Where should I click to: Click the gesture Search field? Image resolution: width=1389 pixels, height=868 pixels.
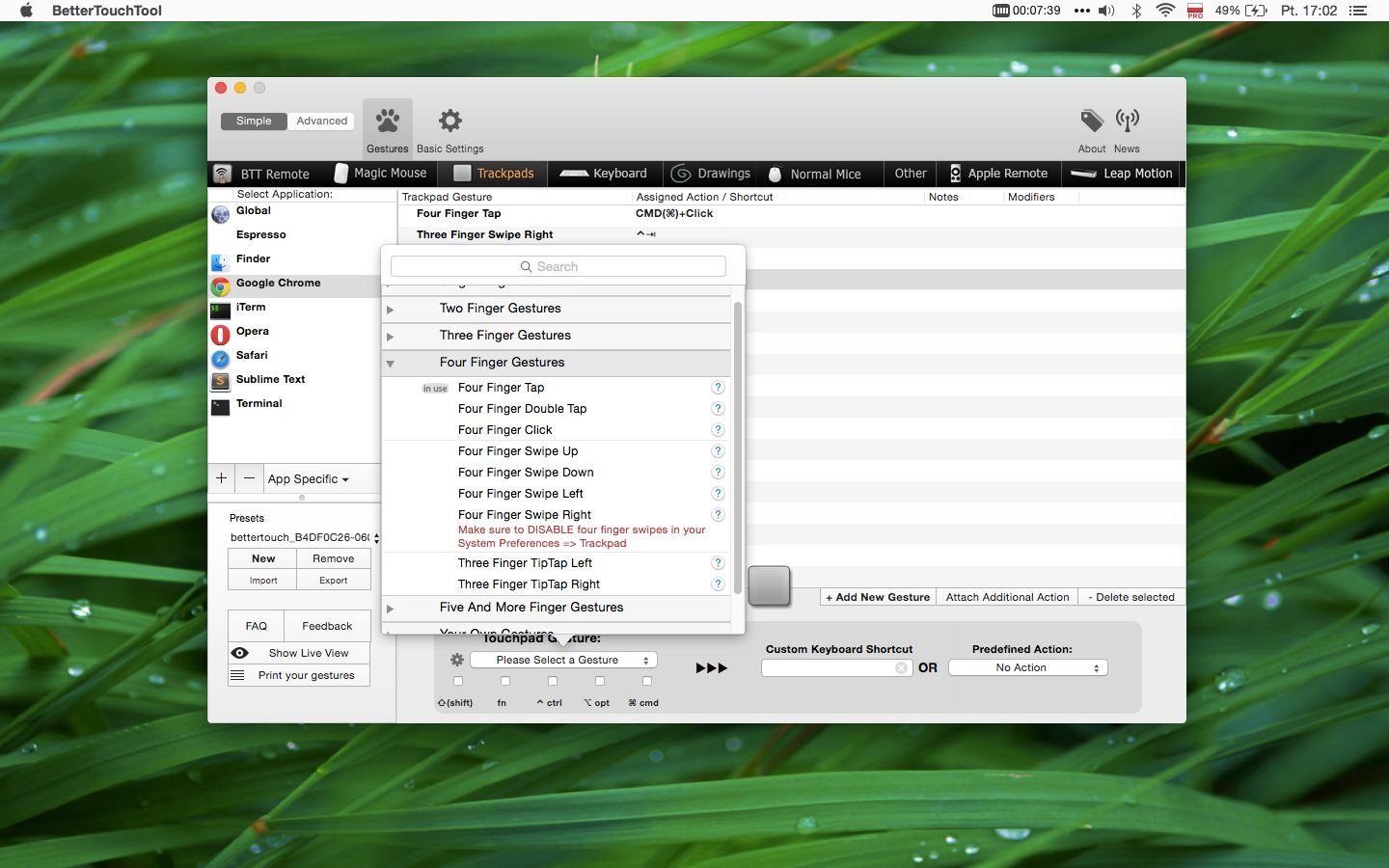[558, 267]
